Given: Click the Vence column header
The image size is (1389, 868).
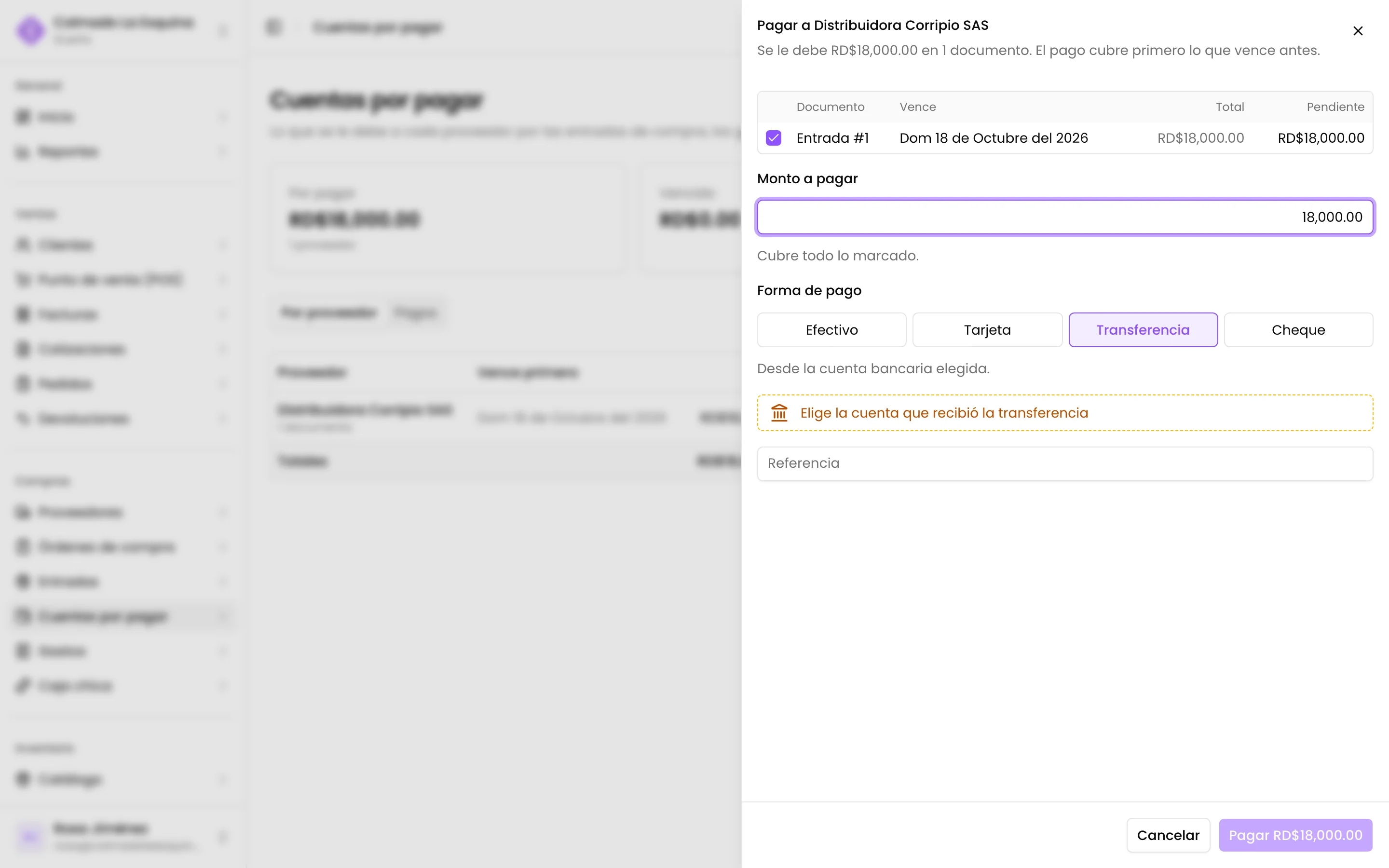Looking at the screenshot, I should [917, 107].
